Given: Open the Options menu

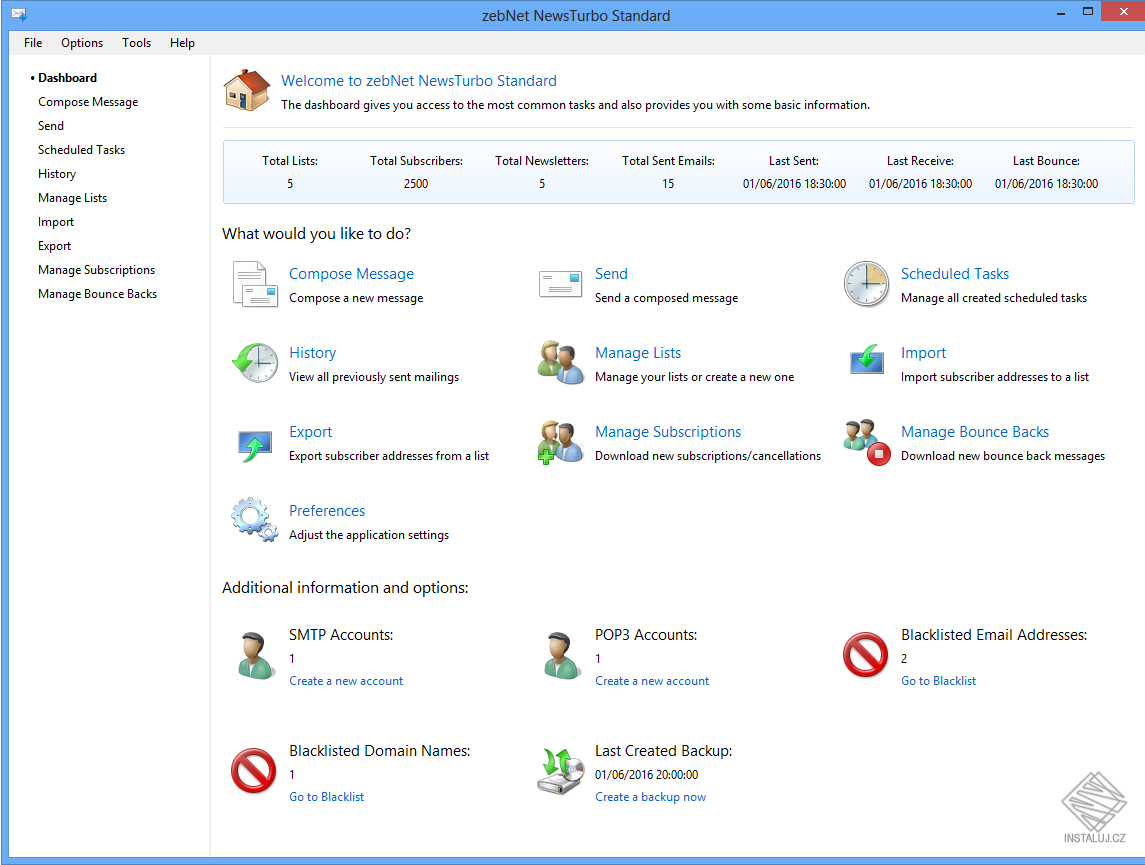Looking at the screenshot, I should click(x=82, y=43).
